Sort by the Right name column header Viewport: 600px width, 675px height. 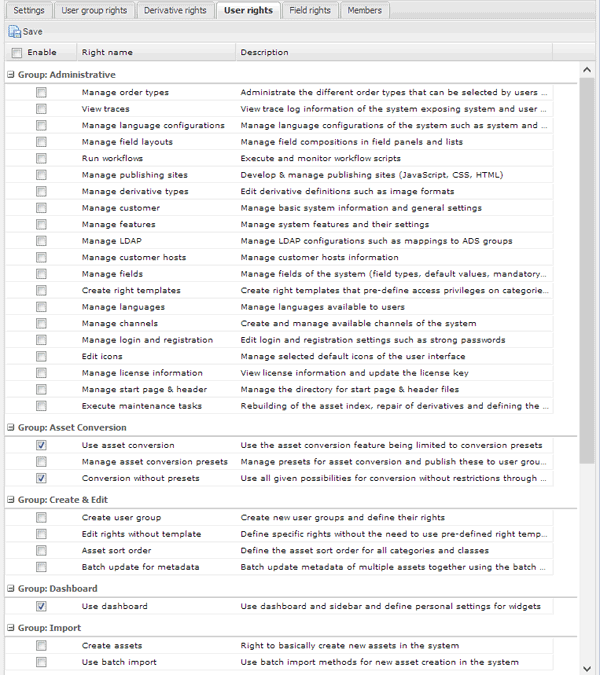(156, 52)
